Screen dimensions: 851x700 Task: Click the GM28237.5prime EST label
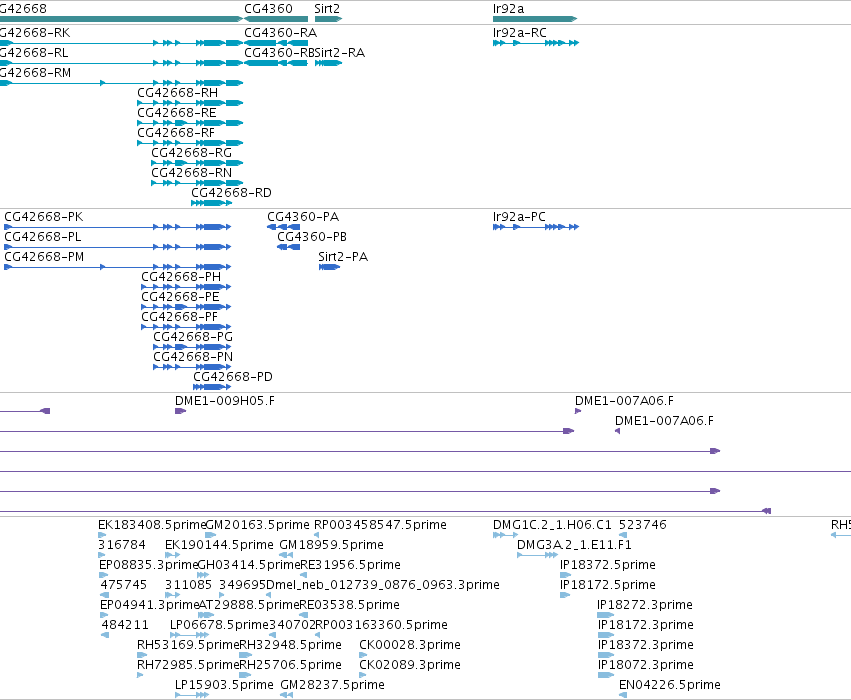333,686
